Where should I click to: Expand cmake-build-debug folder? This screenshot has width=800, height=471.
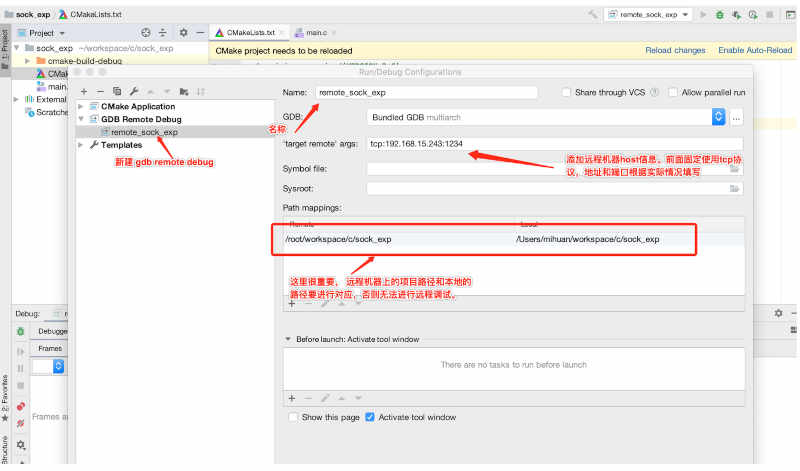[28, 61]
